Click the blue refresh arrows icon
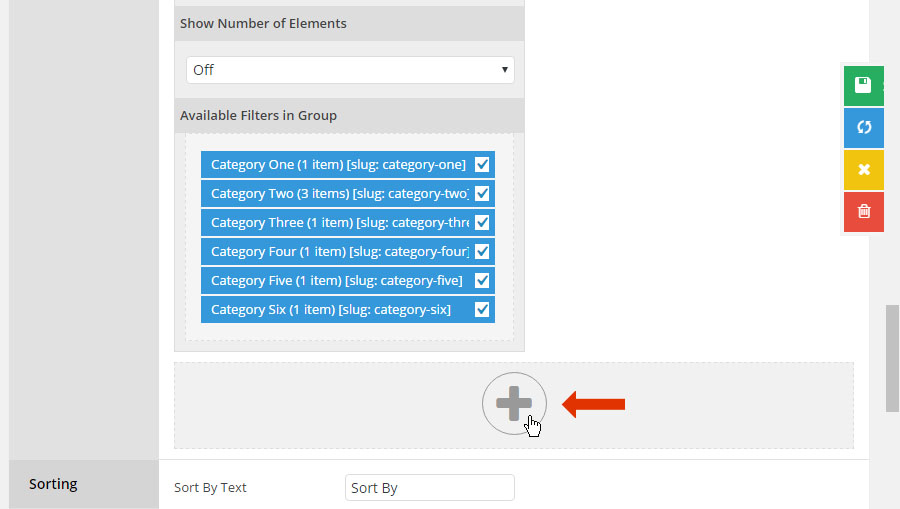900x509 pixels. tap(863, 127)
